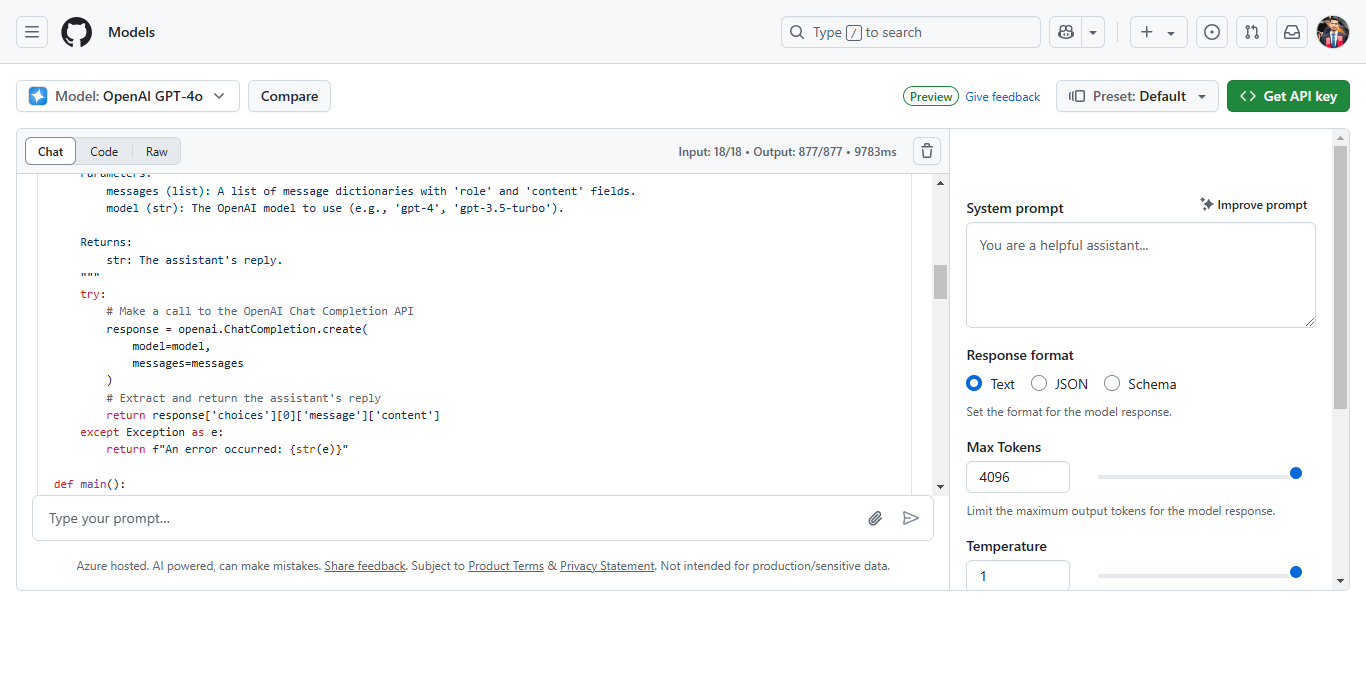
Task: Open the Privacy Statement link
Action: click(607, 565)
